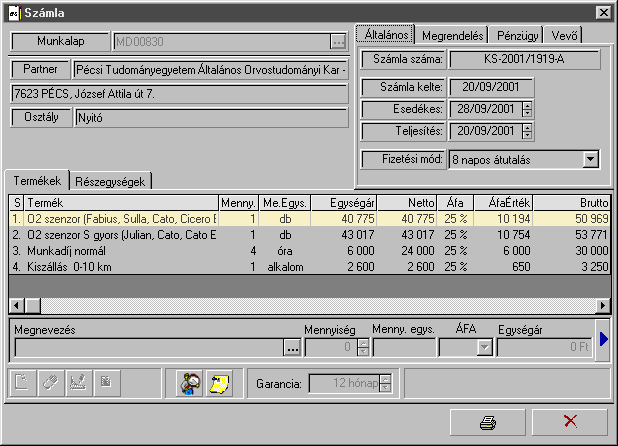Increase Garancia months with up arrow
Image resolution: width=618 pixels, height=446 pixels.
(386, 379)
